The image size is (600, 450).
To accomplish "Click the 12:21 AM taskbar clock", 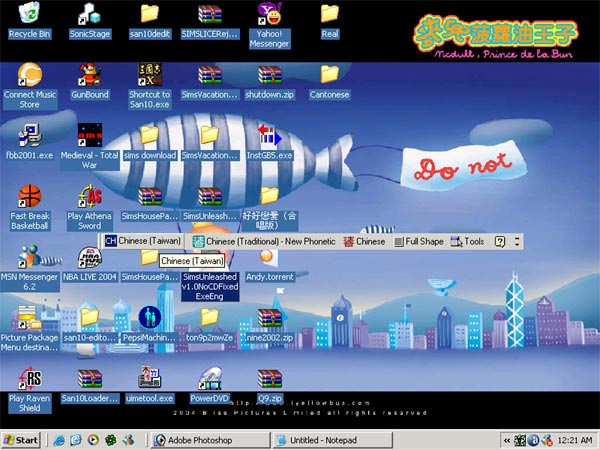I will pyautogui.click(x=575, y=440).
